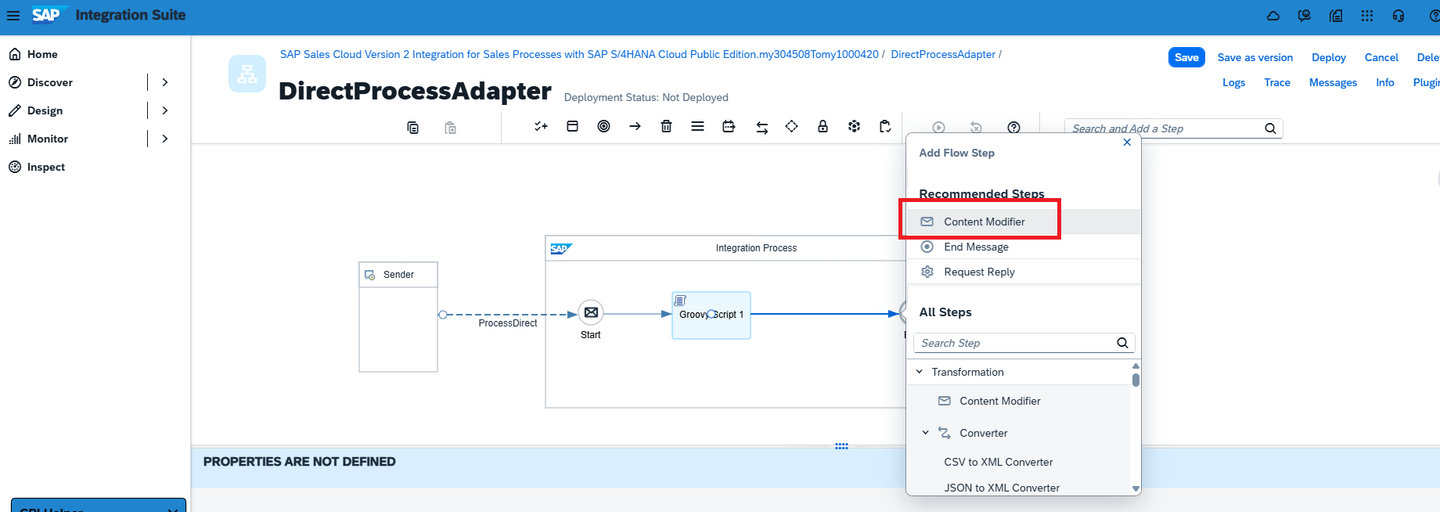
Task: Open DirectProcessAdapter breadcrumb link
Action: pyautogui.click(x=943, y=54)
